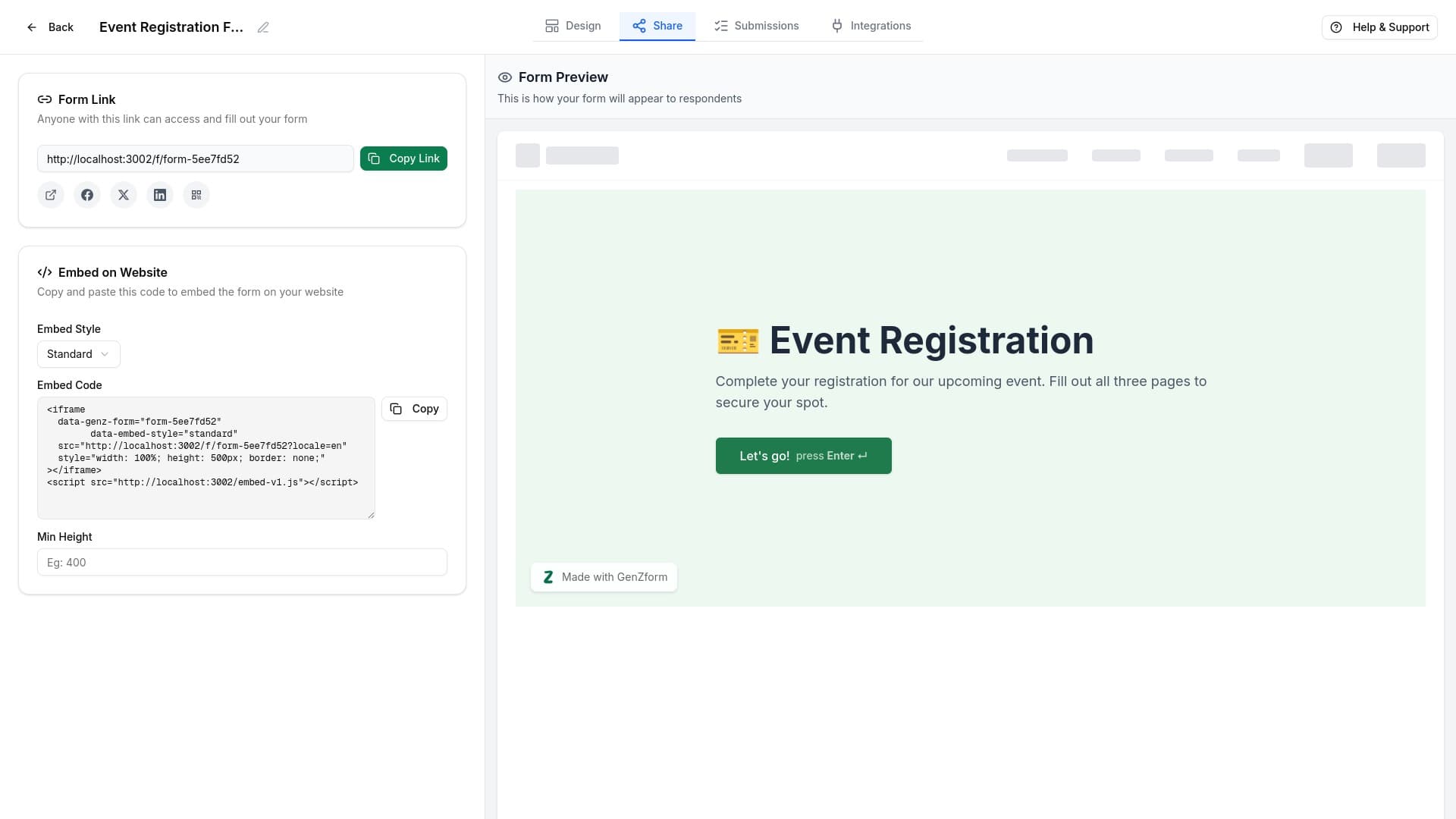Click the Made with GenZform badge

pyautogui.click(x=604, y=577)
